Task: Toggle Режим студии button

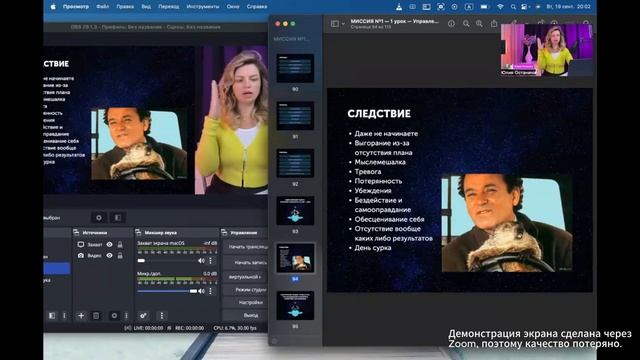Action: pos(246,289)
